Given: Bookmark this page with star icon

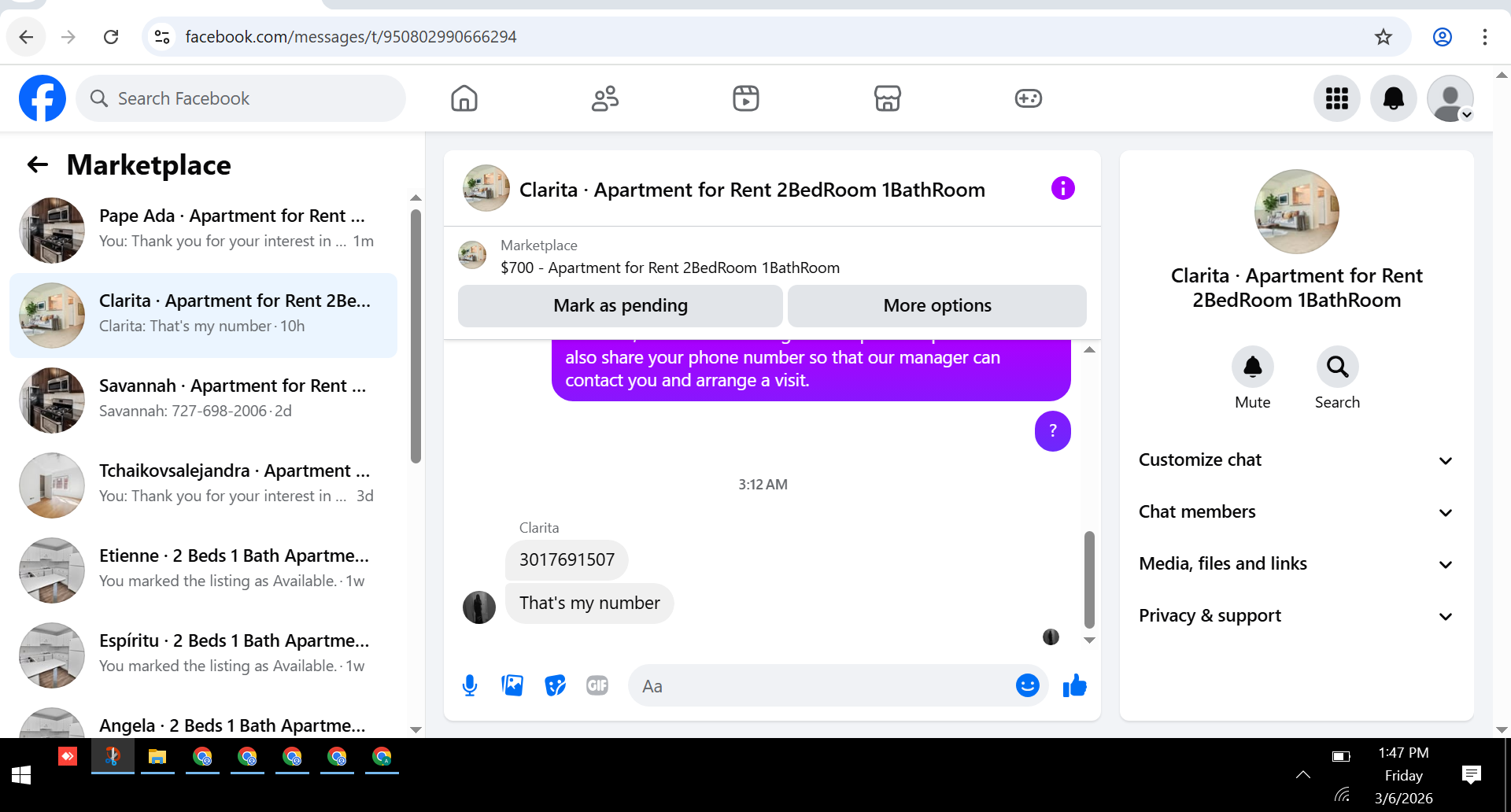Looking at the screenshot, I should coord(1383,37).
